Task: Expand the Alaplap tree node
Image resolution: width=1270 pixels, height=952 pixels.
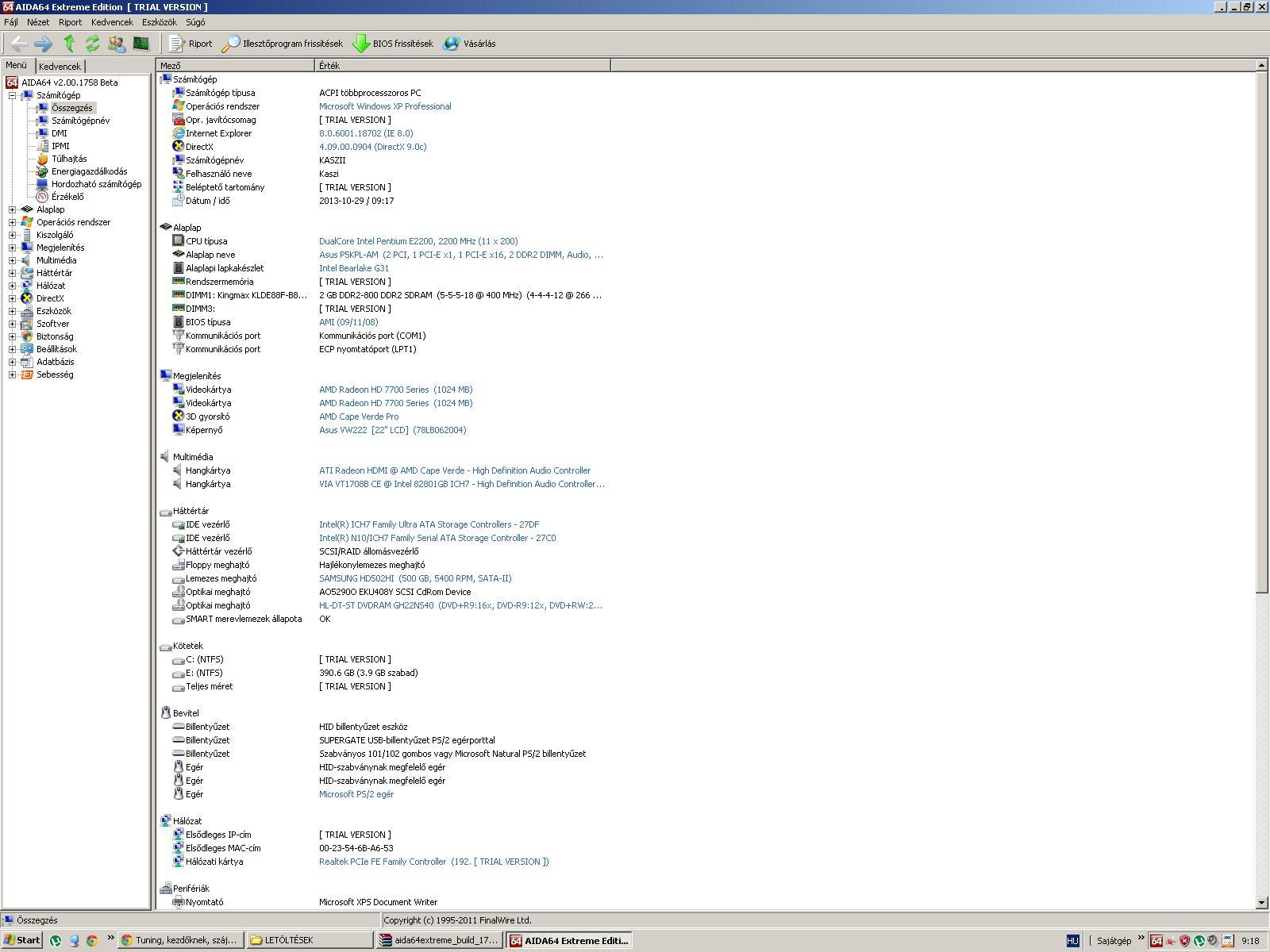Action: [x=13, y=209]
